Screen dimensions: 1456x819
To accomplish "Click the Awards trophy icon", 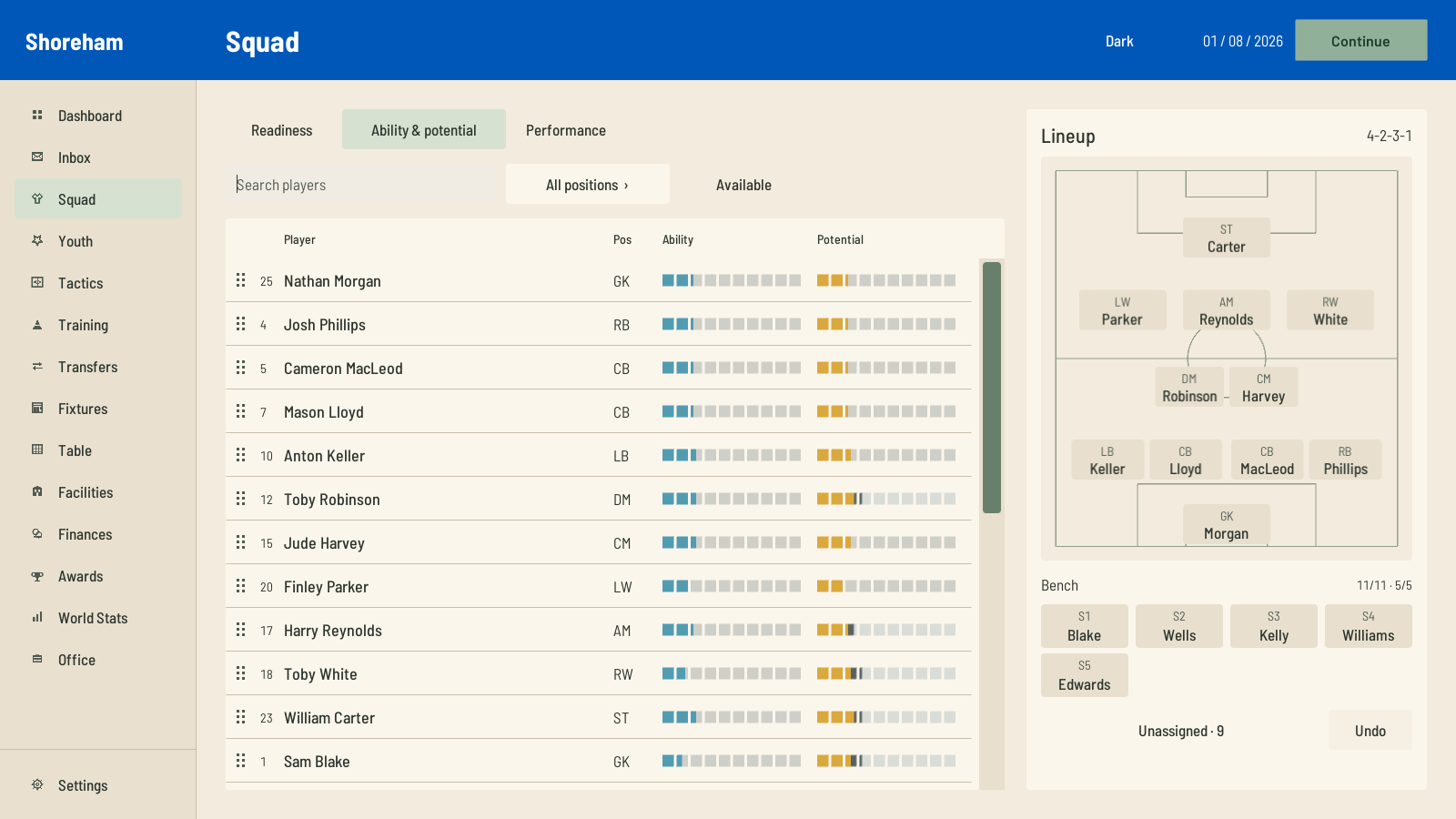I will coord(37,575).
